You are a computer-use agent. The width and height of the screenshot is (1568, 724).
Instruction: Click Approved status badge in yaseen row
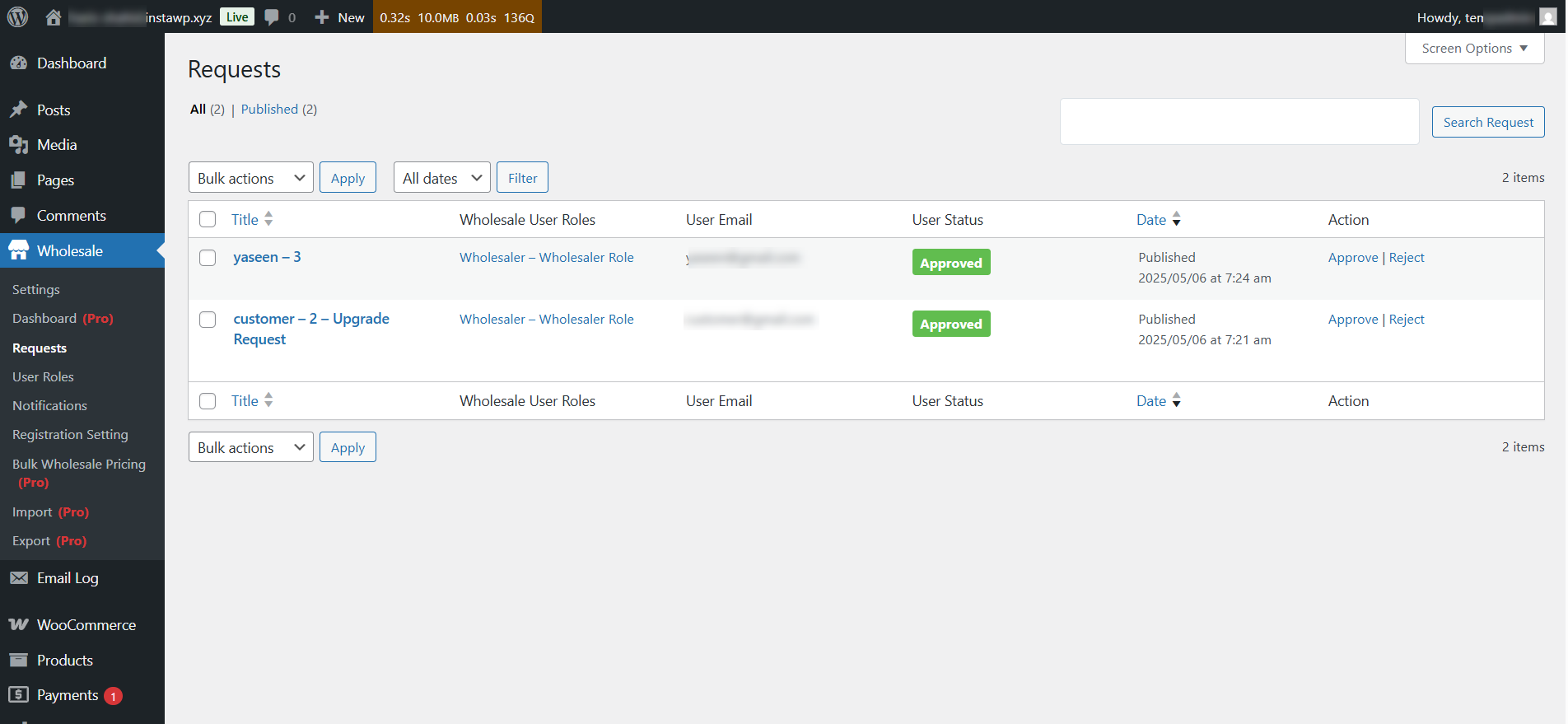[951, 263]
